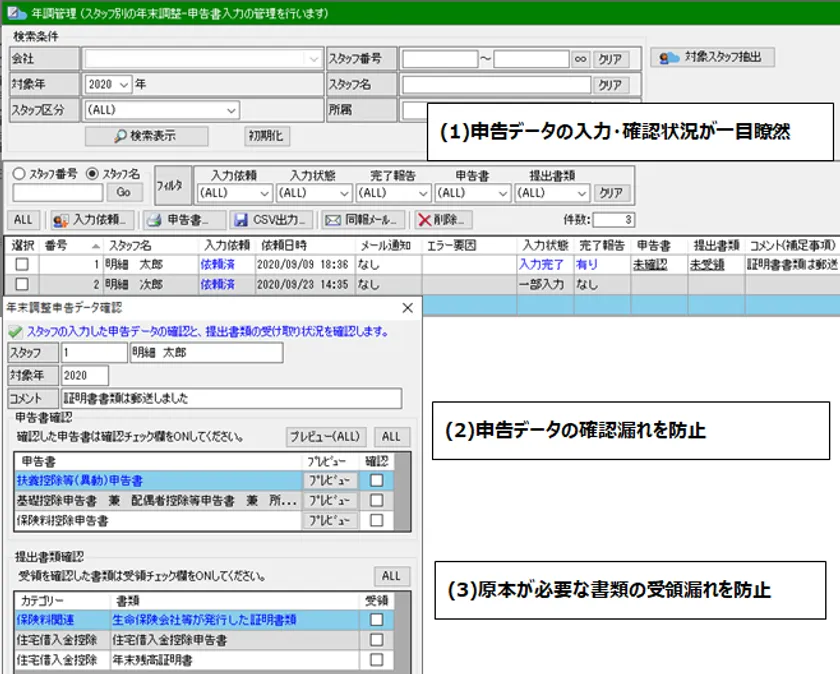Tick the selection checkbox for 明細 太郎
This screenshot has height=674, width=840.
(x=22, y=264)
